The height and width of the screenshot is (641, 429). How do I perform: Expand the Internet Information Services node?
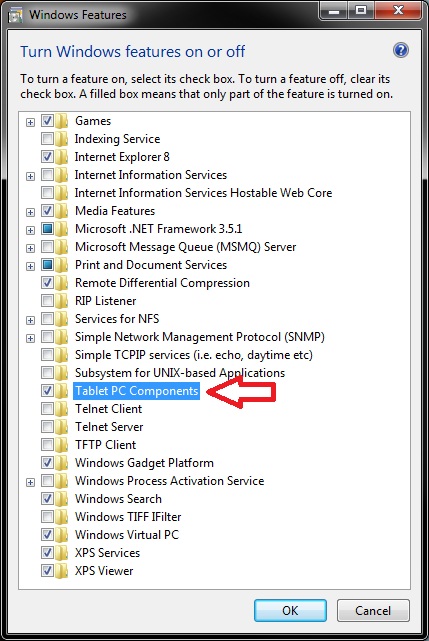30,176
